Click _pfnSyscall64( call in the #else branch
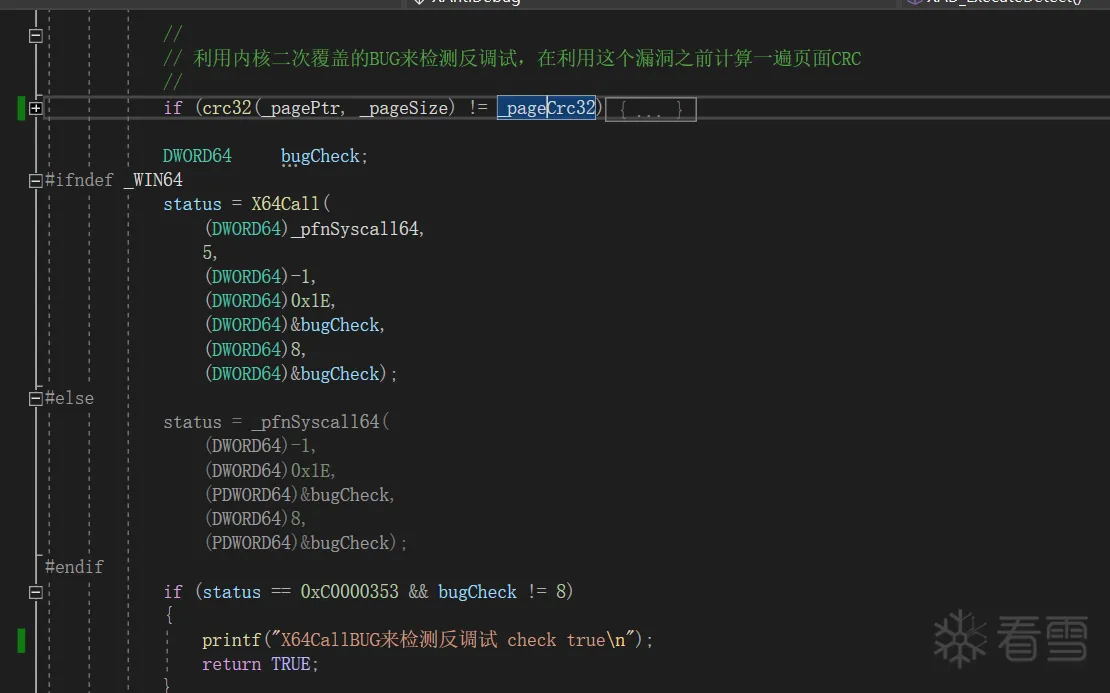 point(320,422)
